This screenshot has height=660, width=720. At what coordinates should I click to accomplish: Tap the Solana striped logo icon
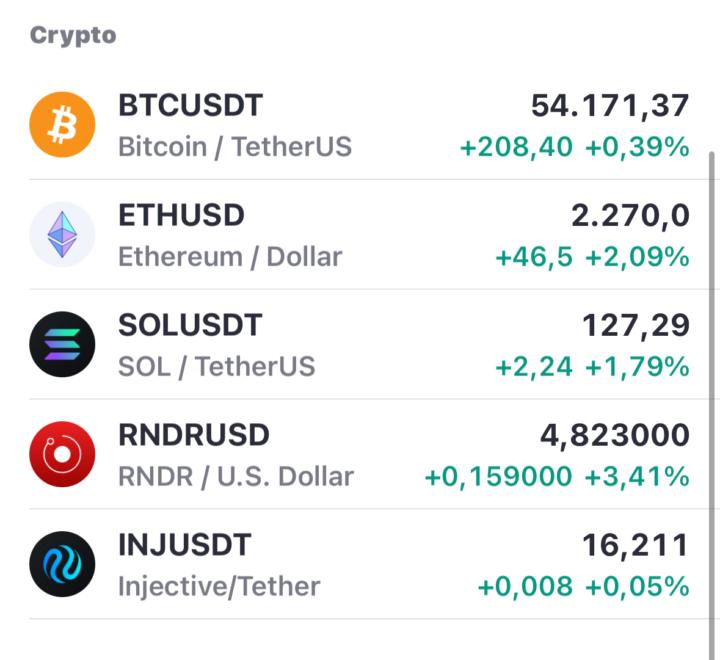pos(62,344)
